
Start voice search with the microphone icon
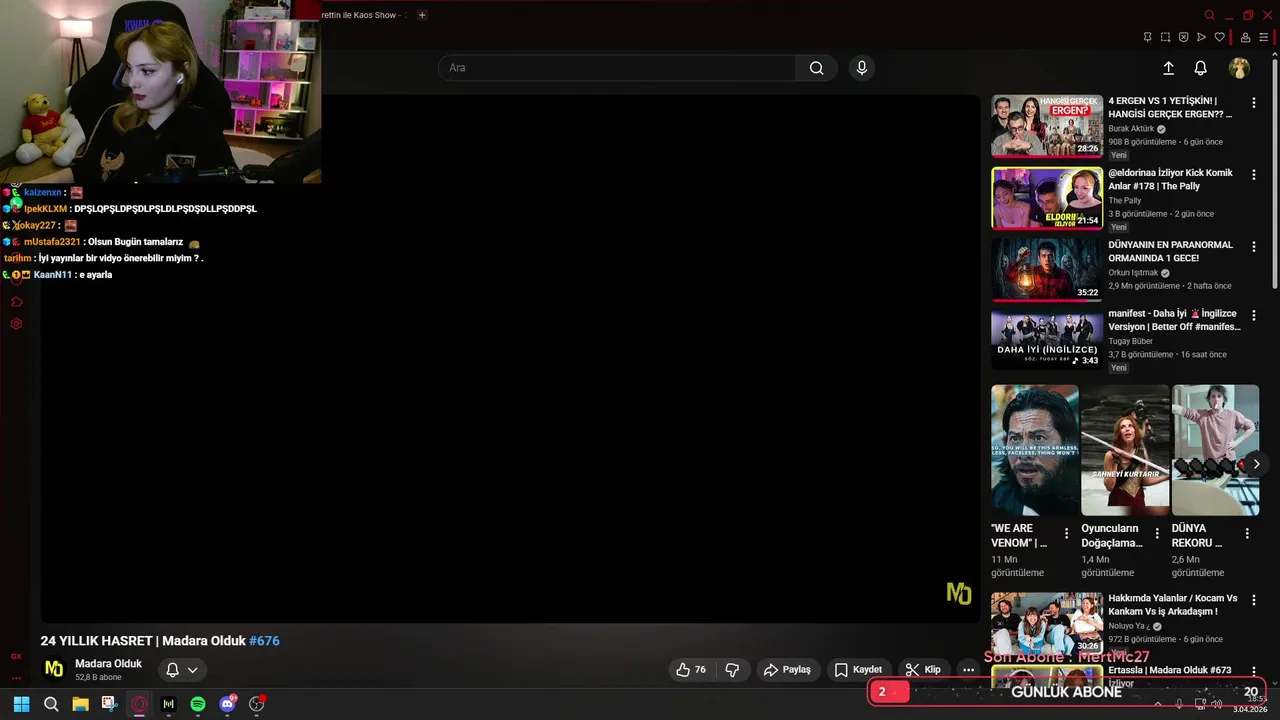pyautogui.click(x=862, y=68)
